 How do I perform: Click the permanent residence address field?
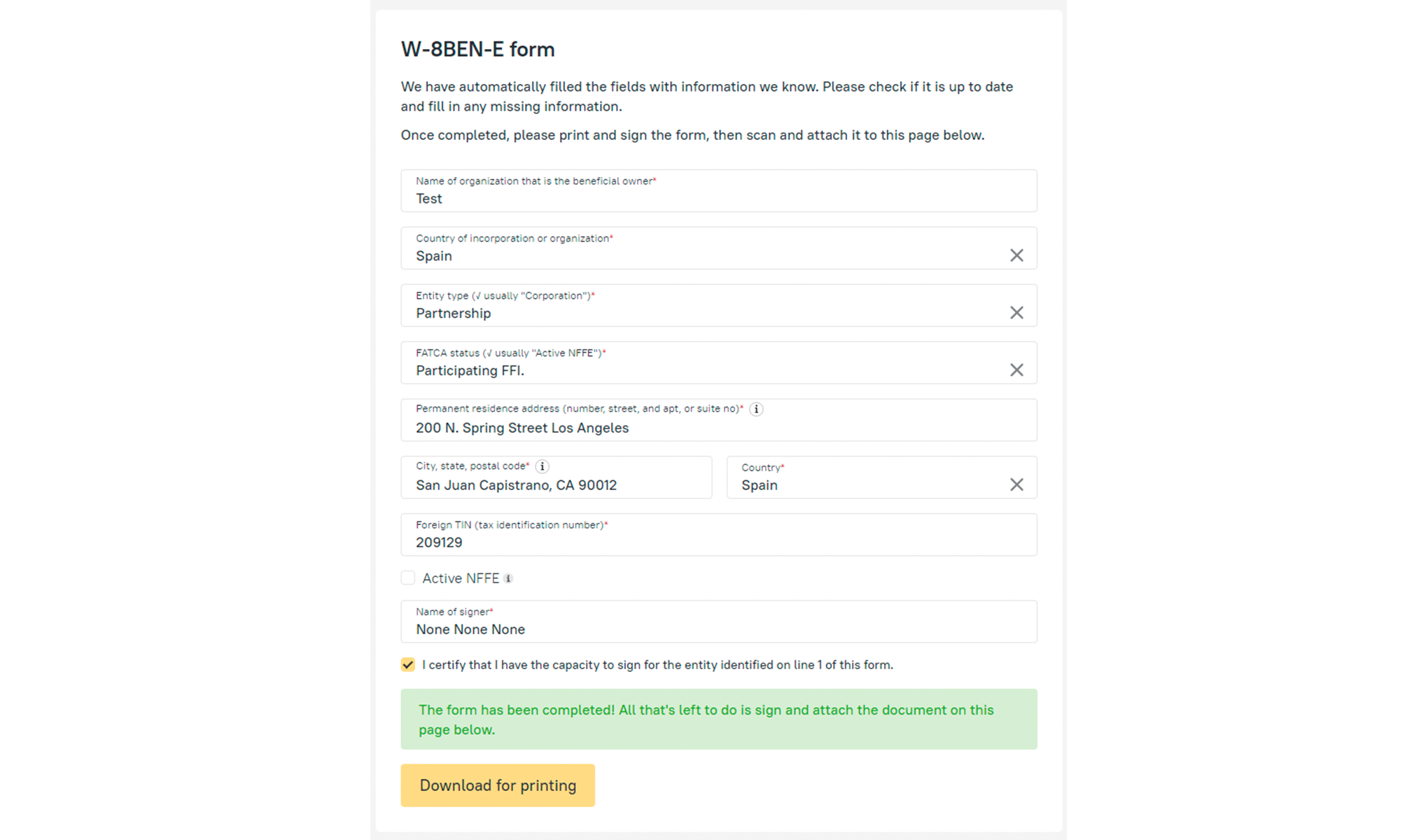click(x=718, y=428)
